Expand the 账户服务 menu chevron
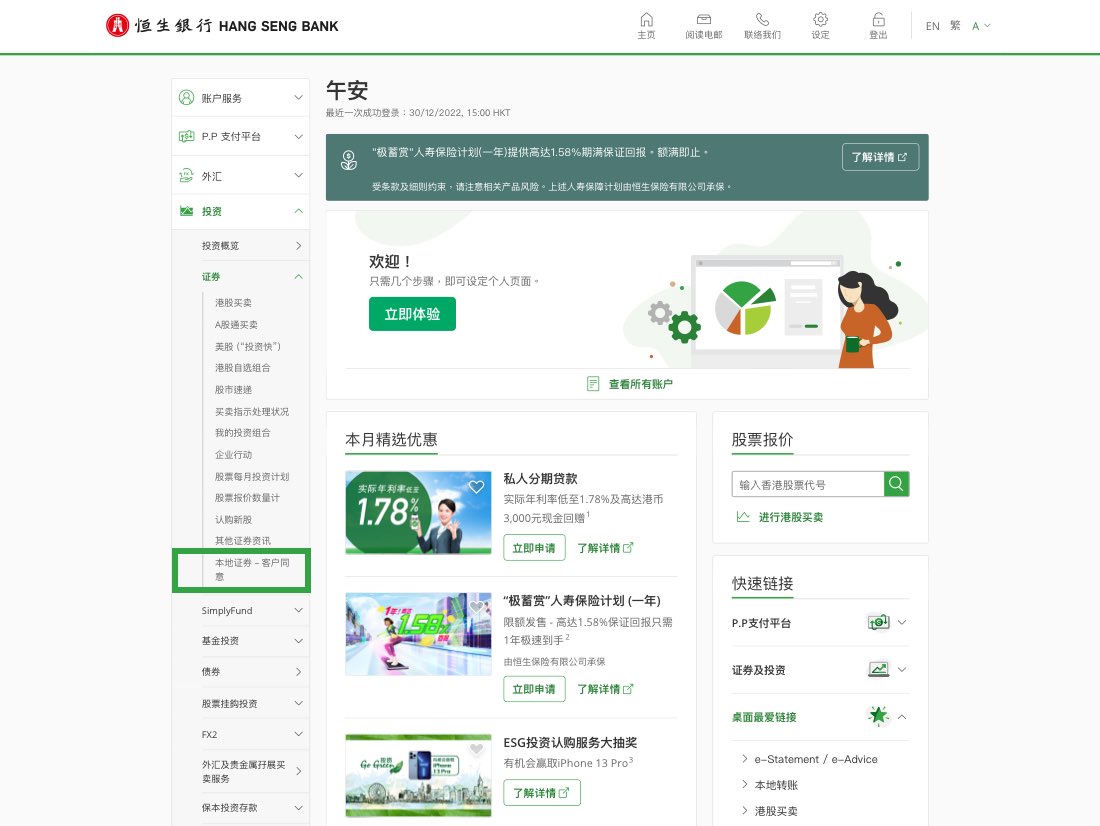The width and height of the screenshot is (1100, 826). tap(298, 98)
